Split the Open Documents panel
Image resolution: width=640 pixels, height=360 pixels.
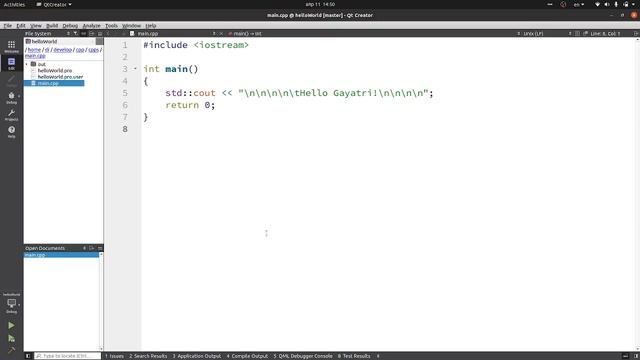(x=92, y=248)
